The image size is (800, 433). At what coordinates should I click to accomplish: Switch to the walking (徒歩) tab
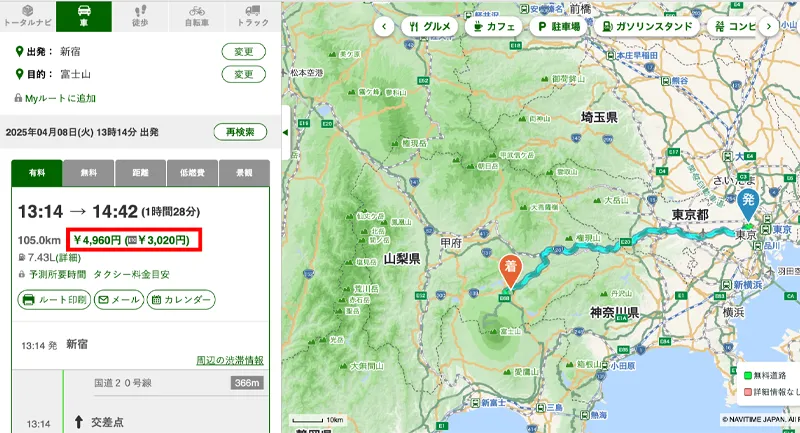tap(140, 16)
